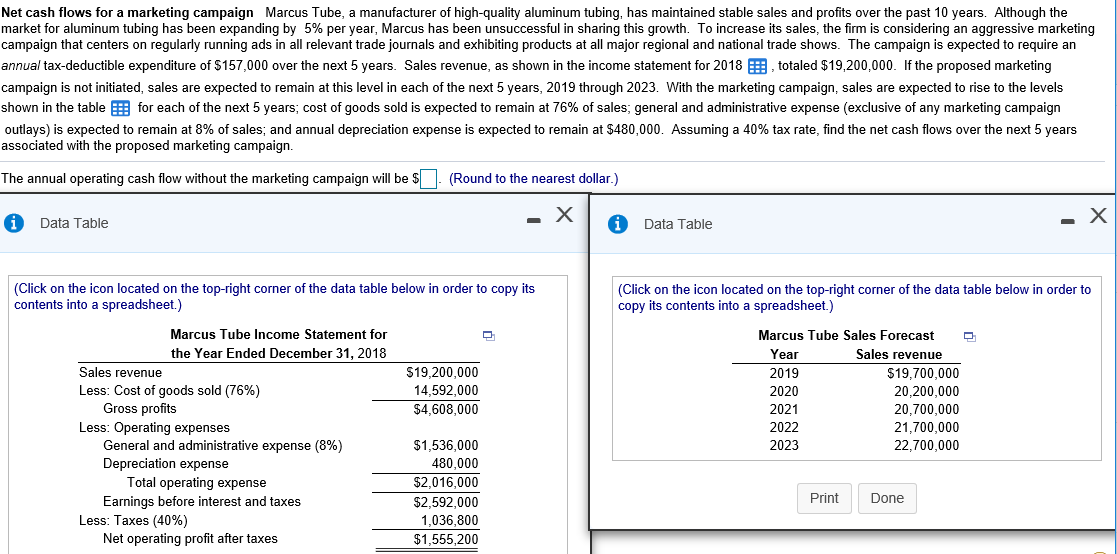
Task: Click the Net operating profit after taxes label
Action: click(191, 538)
